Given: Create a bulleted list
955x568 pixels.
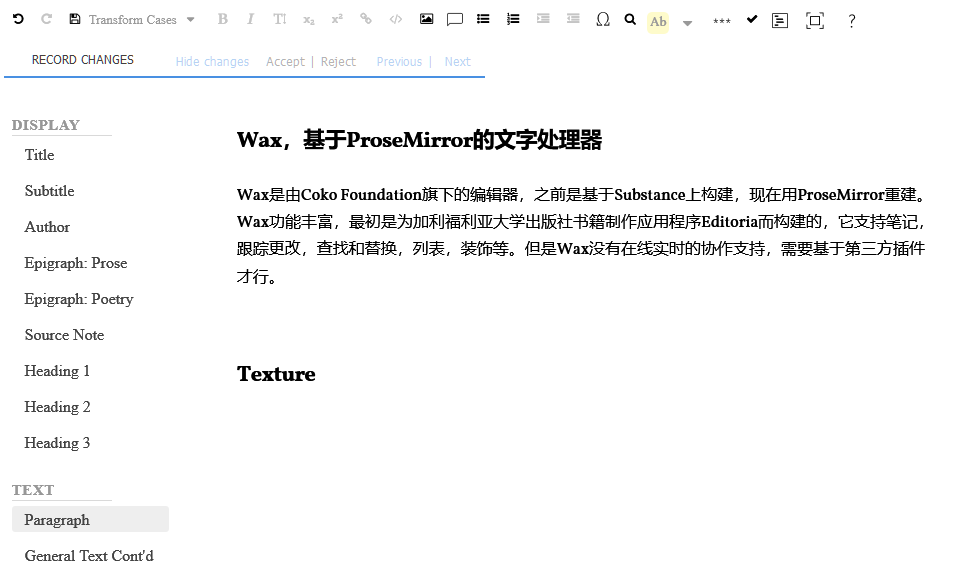Looking at the screenshot, I should tap(483, 19).
